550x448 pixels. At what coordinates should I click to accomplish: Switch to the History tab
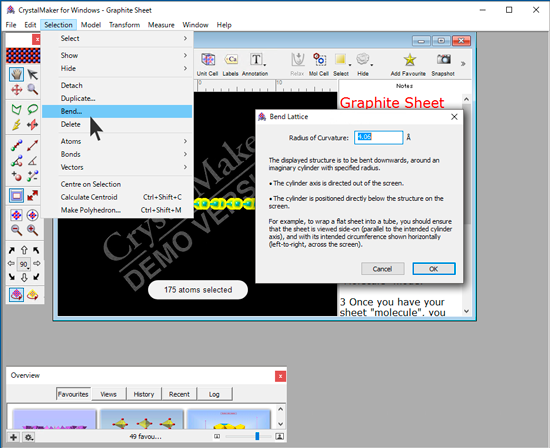pyautogui.click(x=144, y=394)
